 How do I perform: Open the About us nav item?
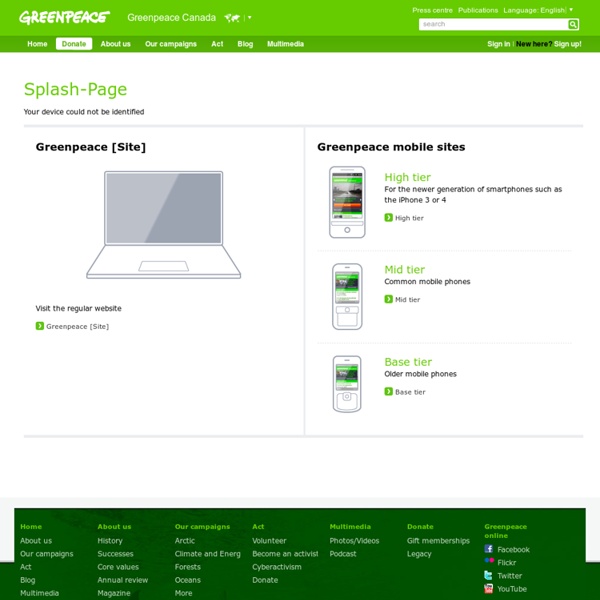tap(116, 44)
